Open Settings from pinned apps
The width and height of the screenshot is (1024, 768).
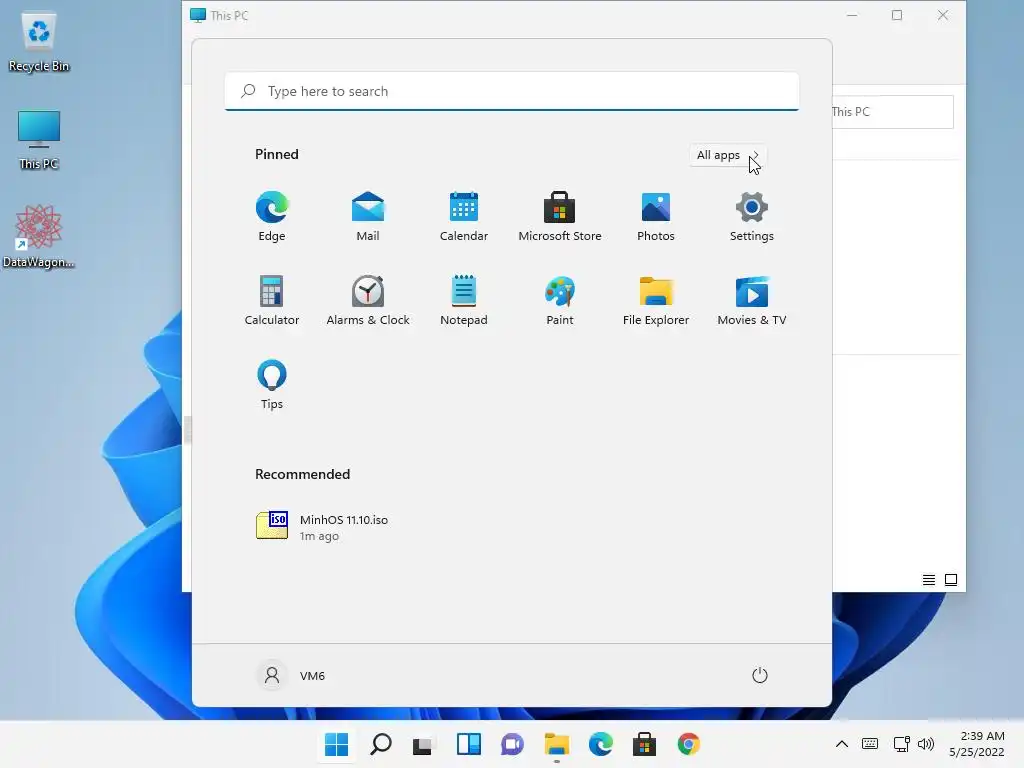pyautogui.click(x=752, y=216)
